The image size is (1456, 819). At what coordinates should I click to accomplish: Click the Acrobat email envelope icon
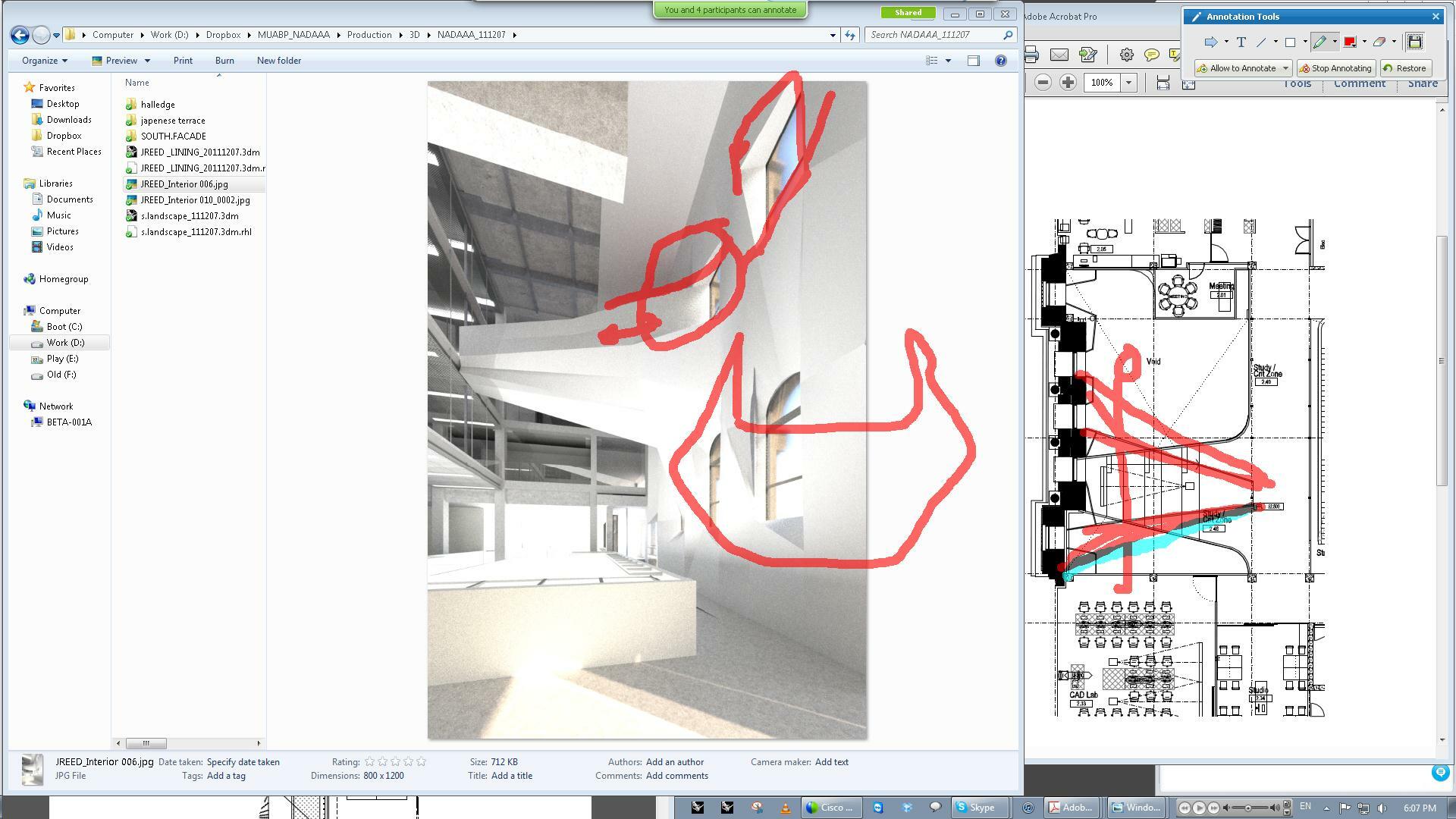[1059, 55]
